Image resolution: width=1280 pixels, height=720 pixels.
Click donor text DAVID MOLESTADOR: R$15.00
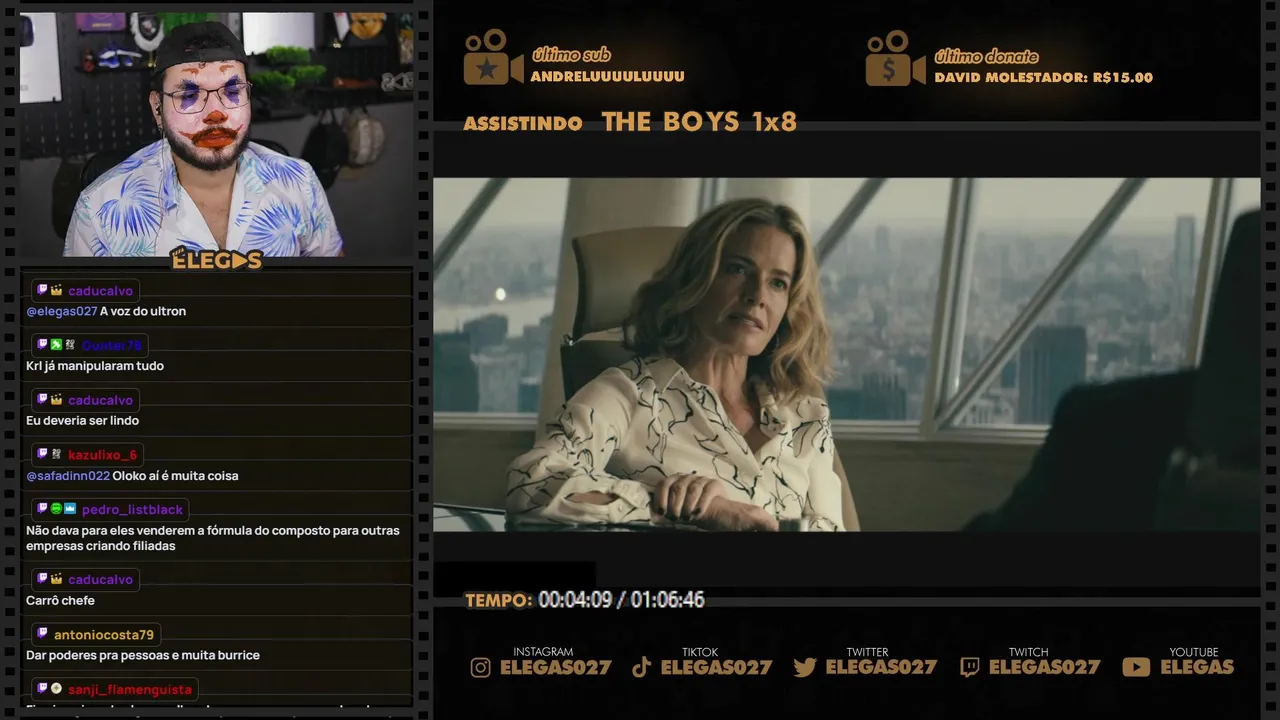click(x=1043, y=77)
